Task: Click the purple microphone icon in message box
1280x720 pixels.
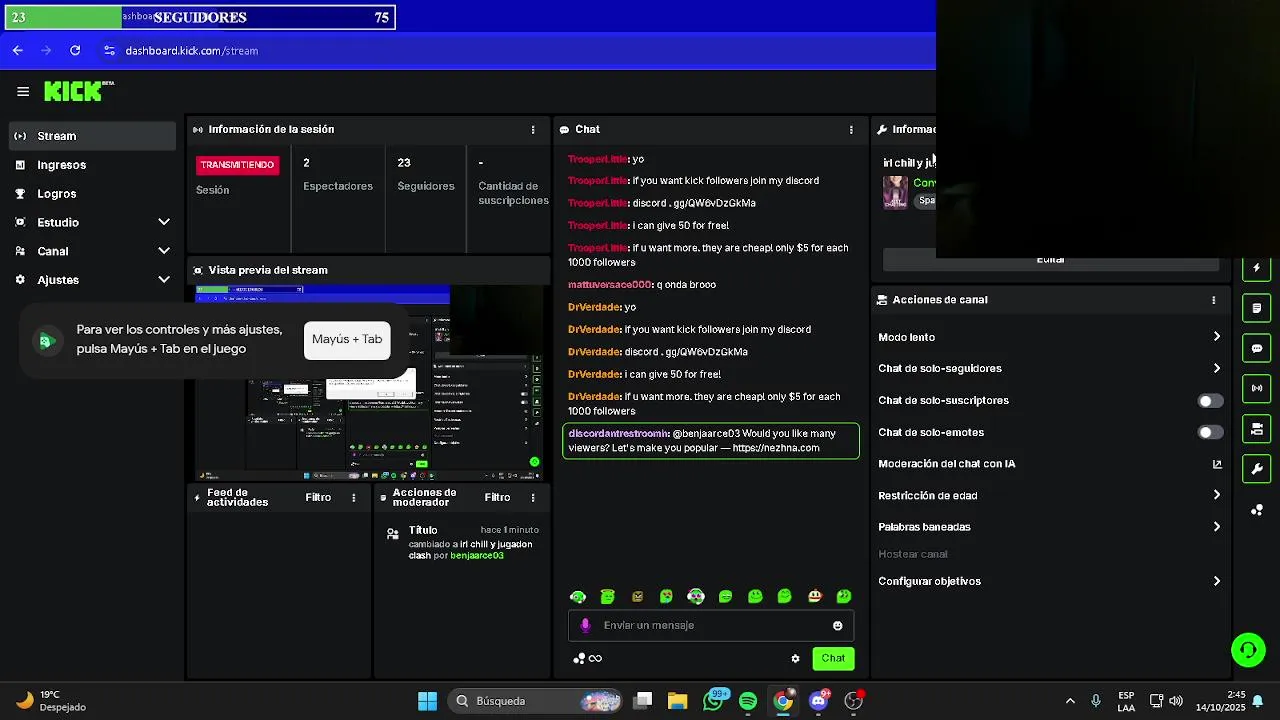Action: 586,625
